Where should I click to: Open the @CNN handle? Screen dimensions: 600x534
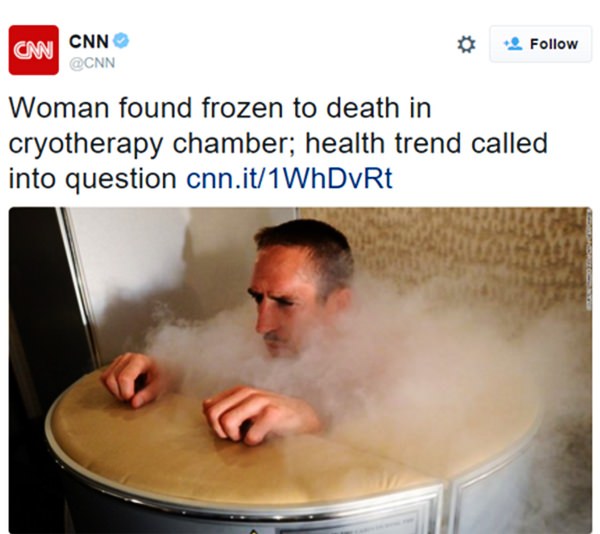tap(92, 63)
